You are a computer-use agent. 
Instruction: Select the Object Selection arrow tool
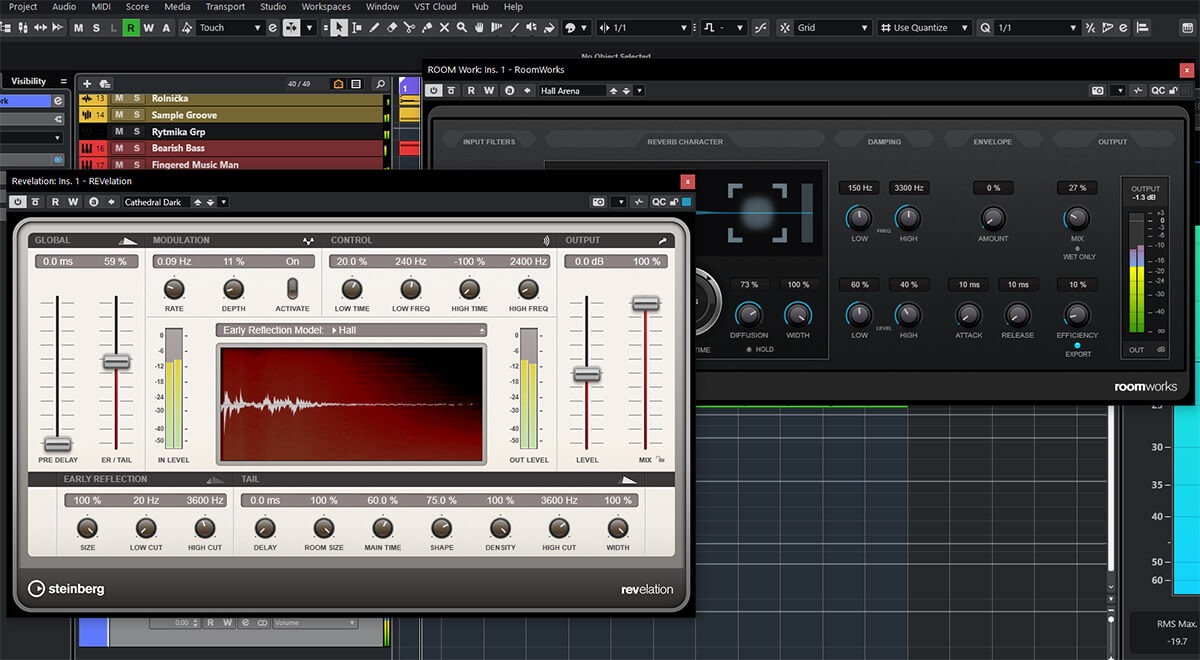click(x=340, y=28)
